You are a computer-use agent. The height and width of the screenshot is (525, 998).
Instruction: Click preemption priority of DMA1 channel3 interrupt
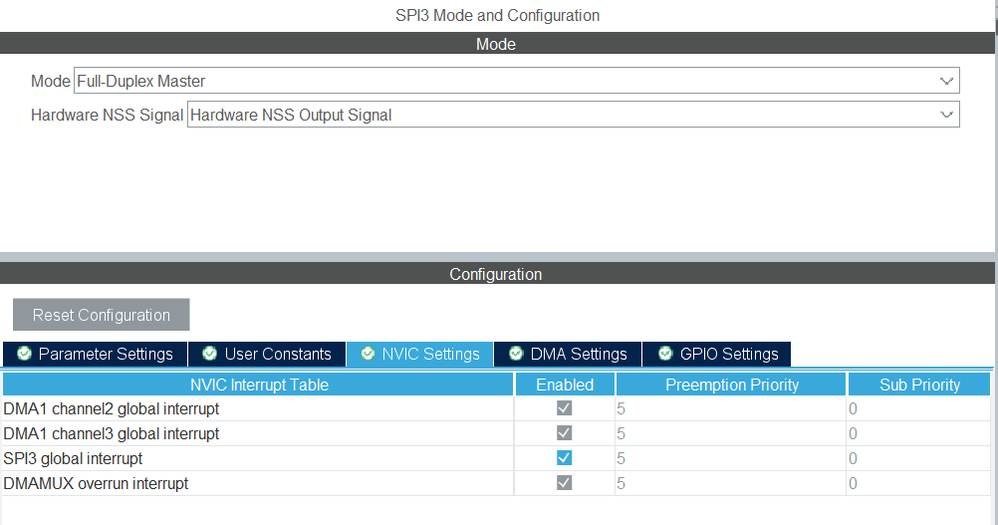(731, 433)
